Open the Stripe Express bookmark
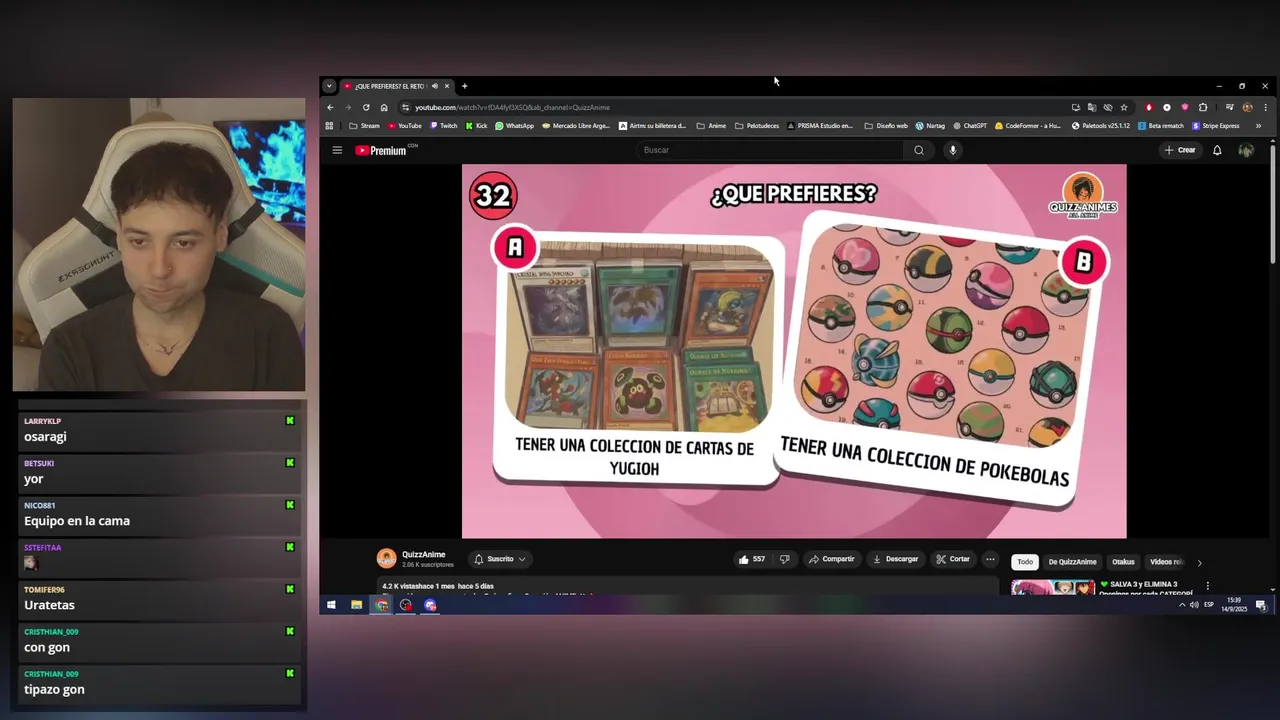Viewport: 1280px width, 720px height. click(1215, 126)
